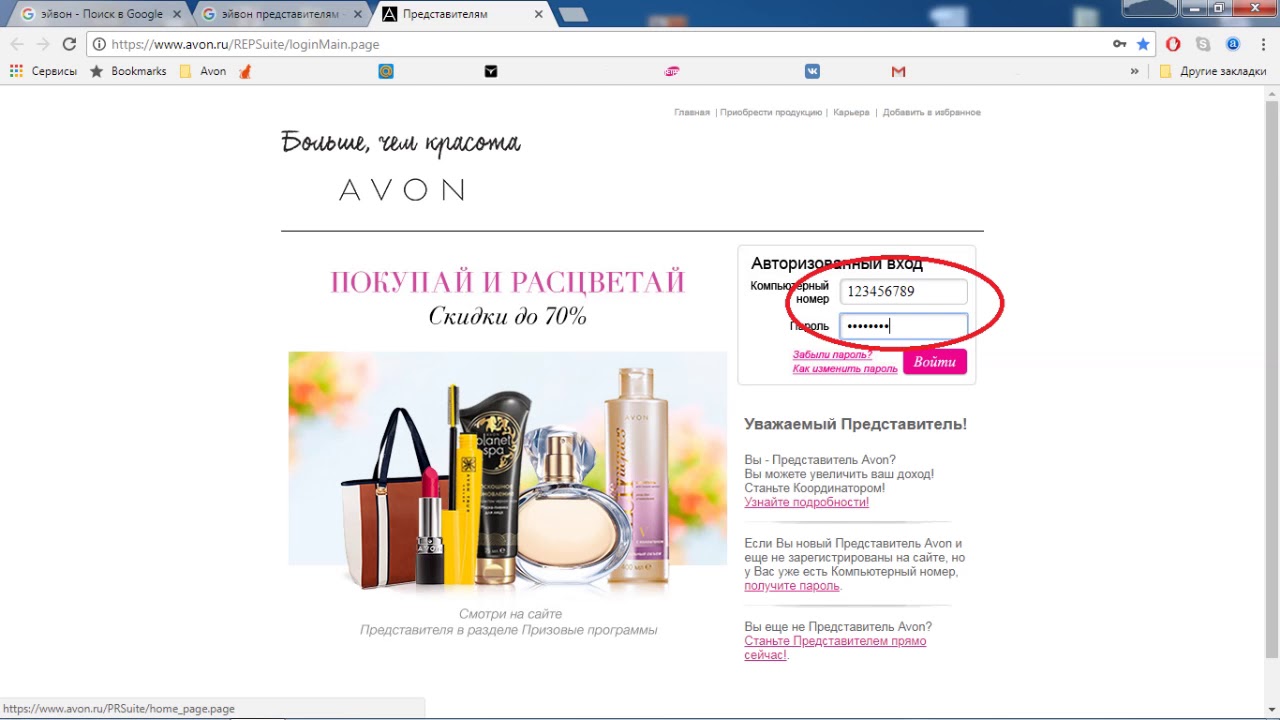
Task: Open the black Y bookmark icon
Action: coord(491,71)
